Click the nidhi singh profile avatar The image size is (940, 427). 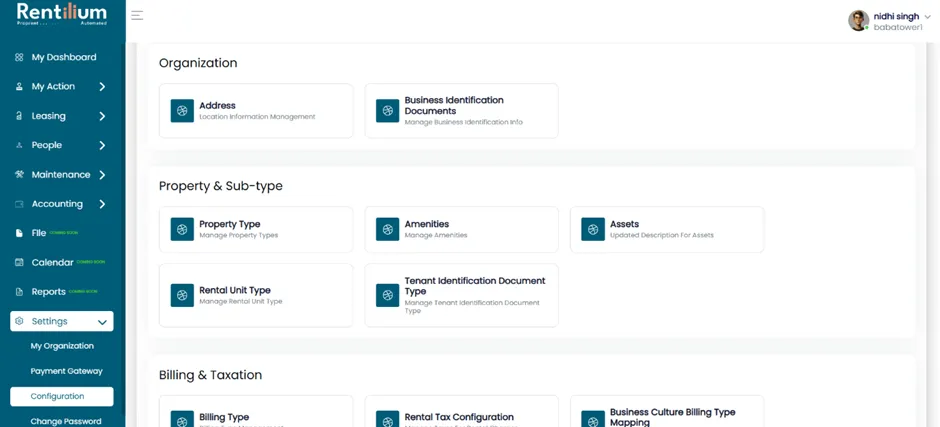(858, 20)
